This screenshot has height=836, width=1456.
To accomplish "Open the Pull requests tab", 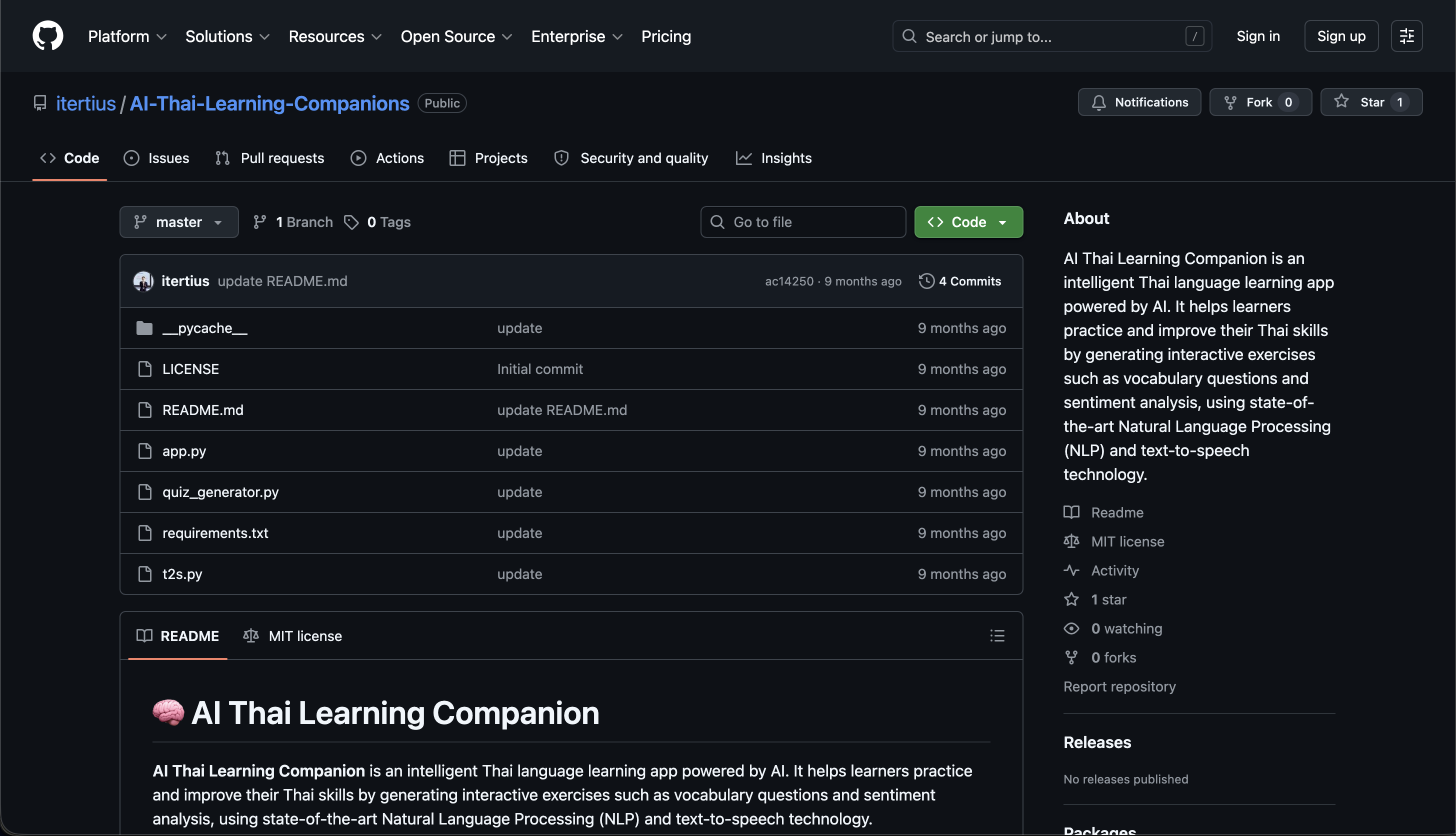I will (x=270, y=158).
